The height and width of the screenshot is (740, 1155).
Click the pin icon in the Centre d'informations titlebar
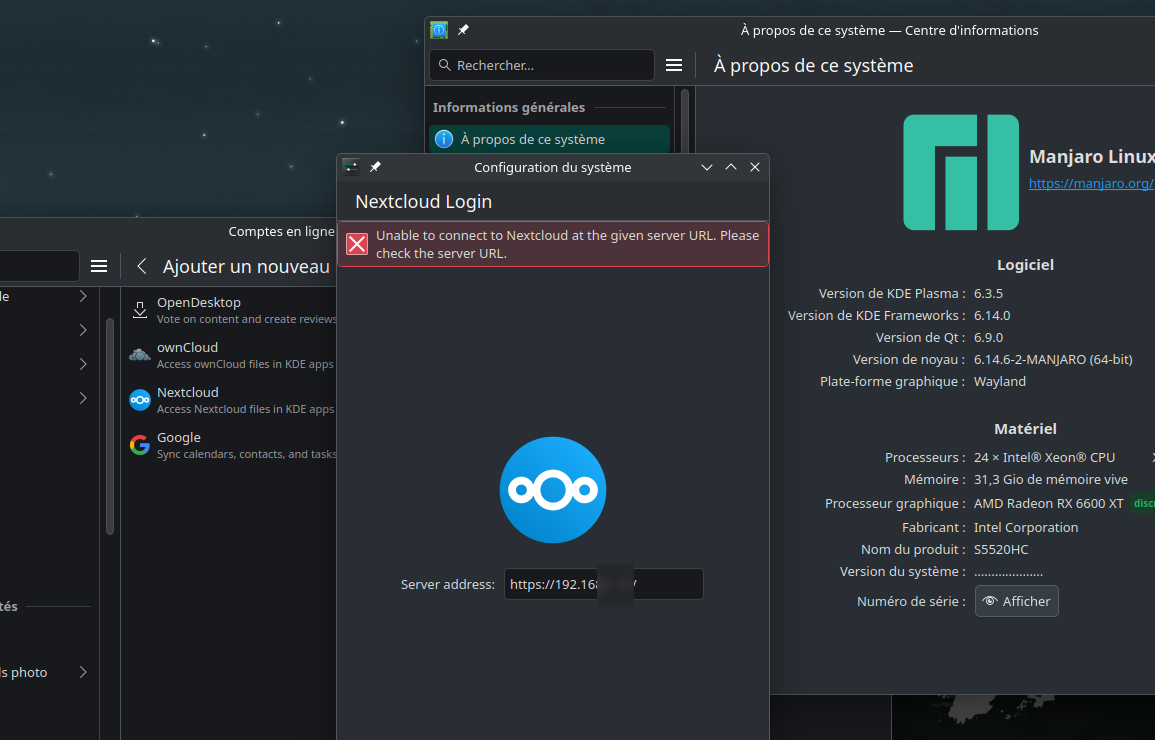coord(463,30)
